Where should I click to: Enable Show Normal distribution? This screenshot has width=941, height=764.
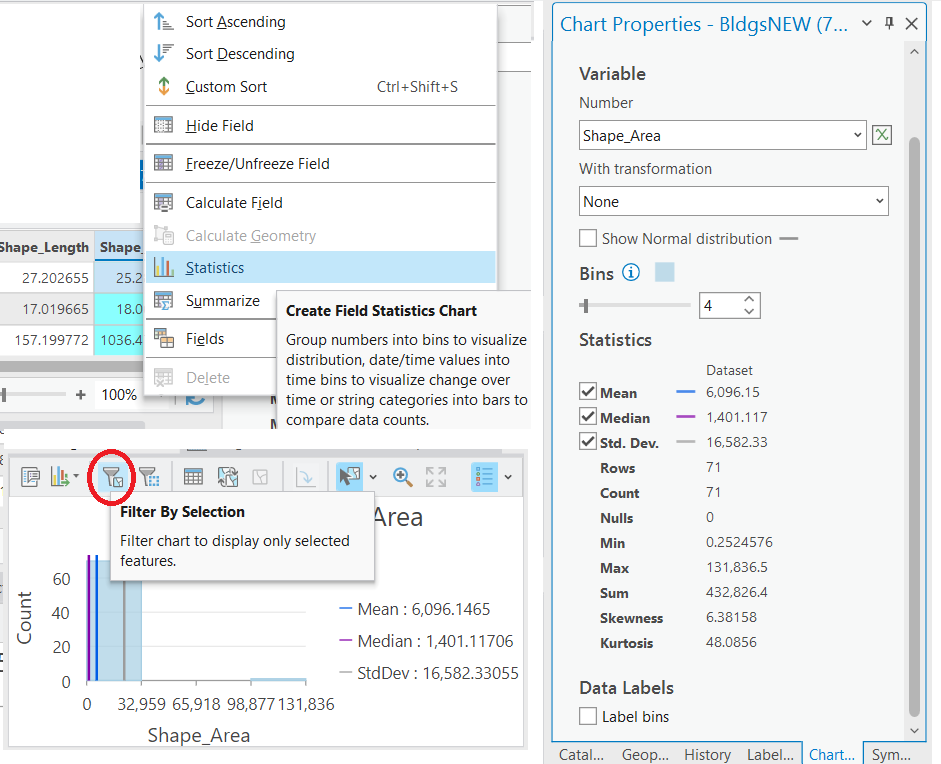tap(589, 238)
